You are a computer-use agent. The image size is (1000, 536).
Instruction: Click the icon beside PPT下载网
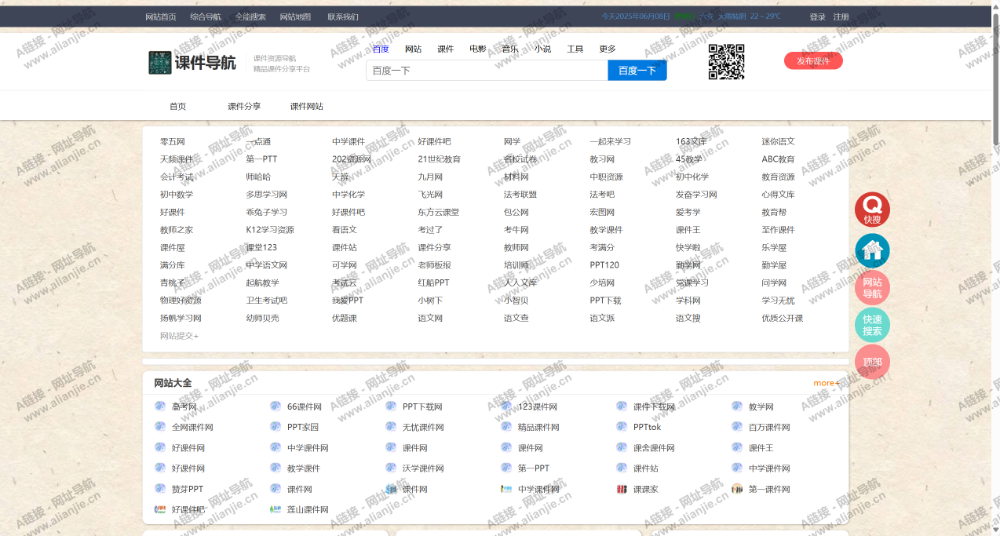pos(391,406)
